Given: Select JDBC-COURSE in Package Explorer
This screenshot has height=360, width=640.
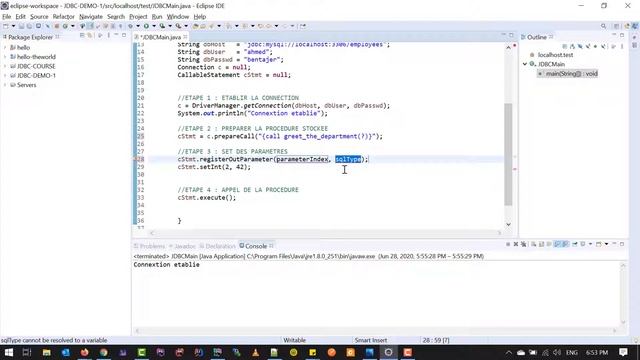Looking at the screenshot, I should tap(36, 66).
